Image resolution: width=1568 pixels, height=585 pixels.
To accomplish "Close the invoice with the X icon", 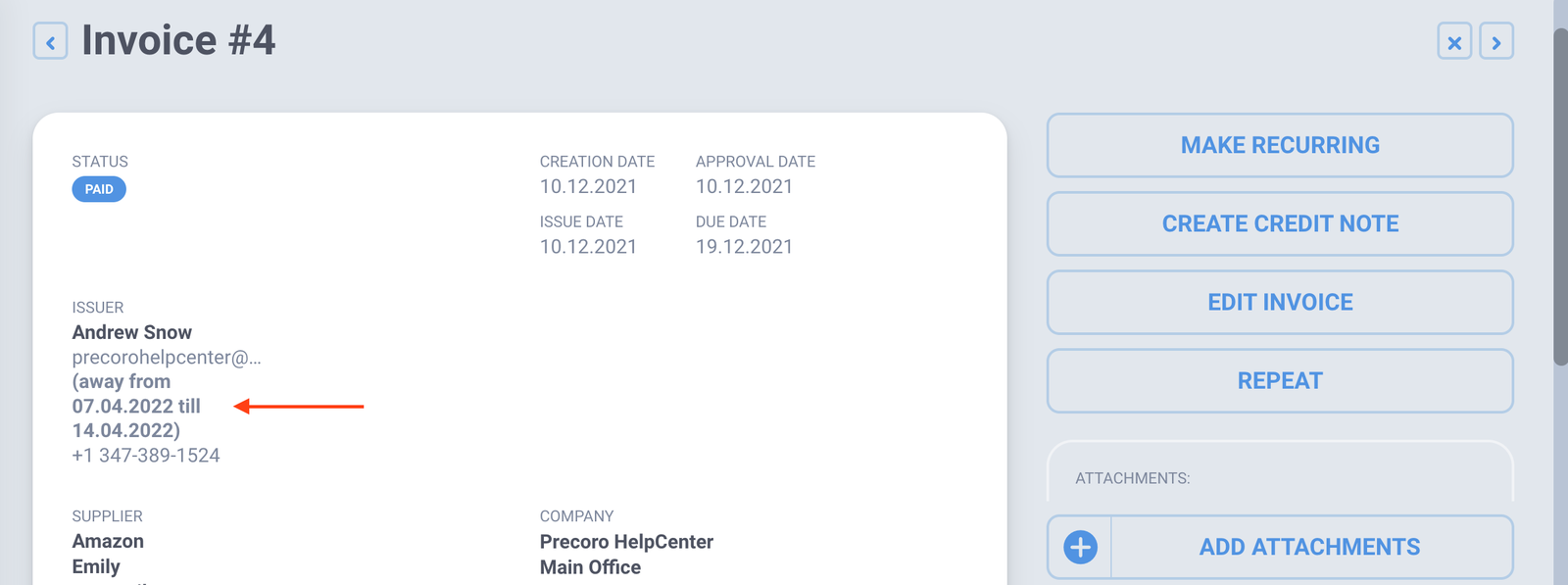I will click(x=1454, y=42).
